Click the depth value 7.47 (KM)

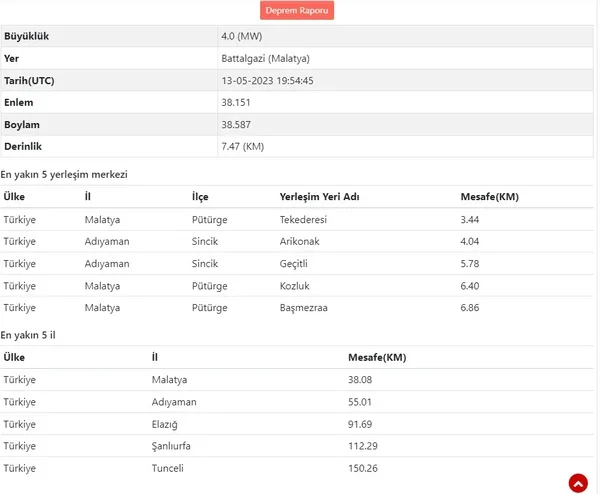243,147
